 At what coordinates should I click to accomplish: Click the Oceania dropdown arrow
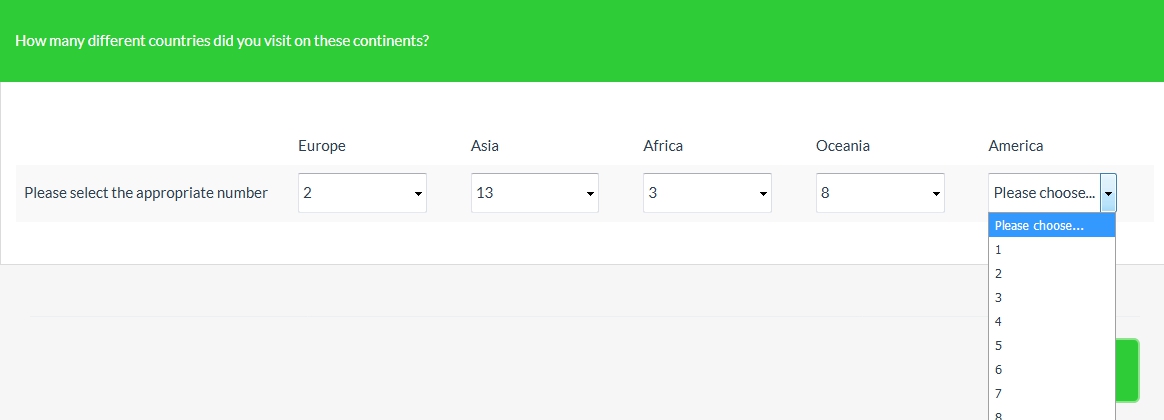pos(936,193)
